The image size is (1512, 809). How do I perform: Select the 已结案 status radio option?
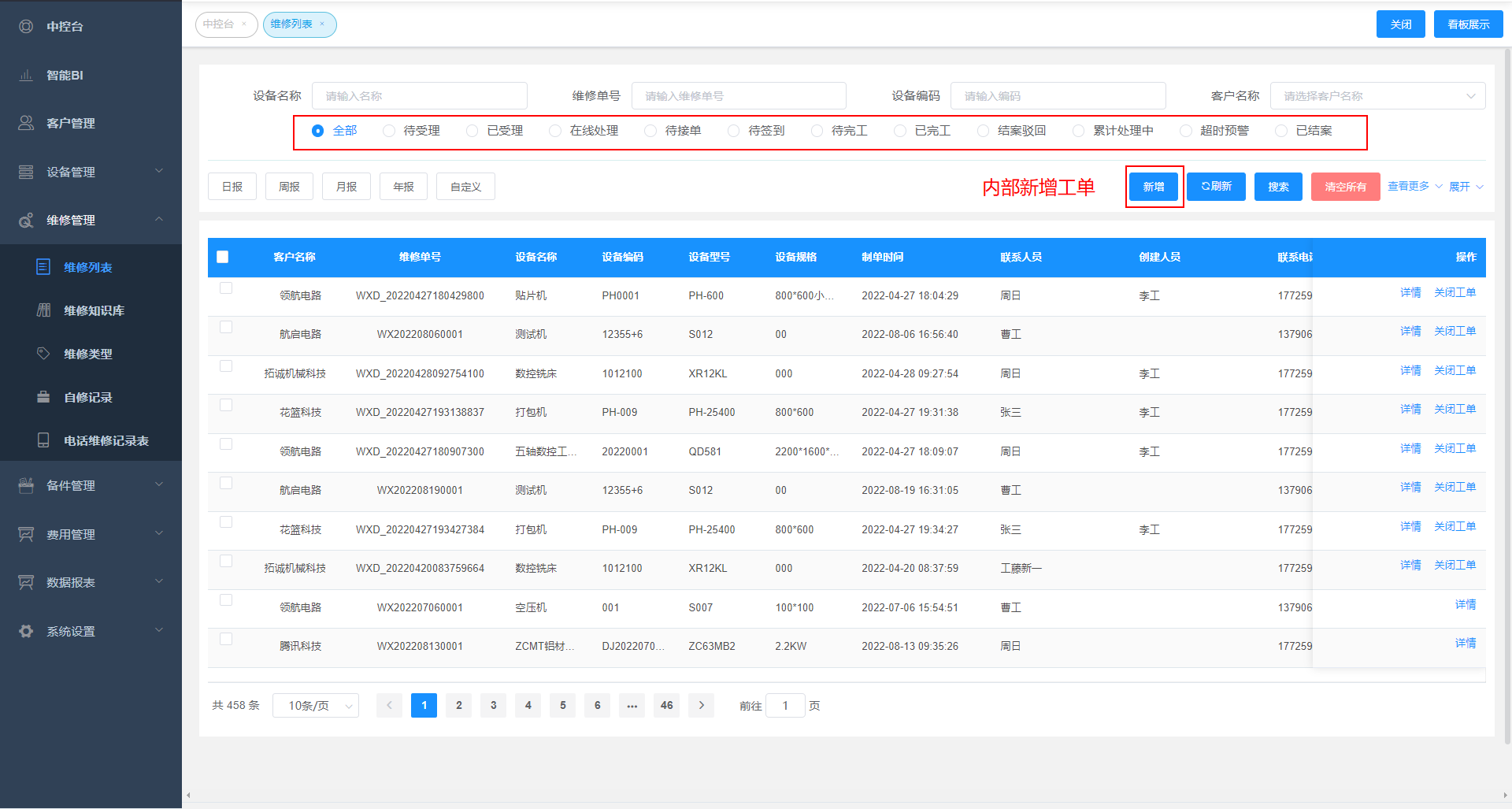coord(1281,131)
